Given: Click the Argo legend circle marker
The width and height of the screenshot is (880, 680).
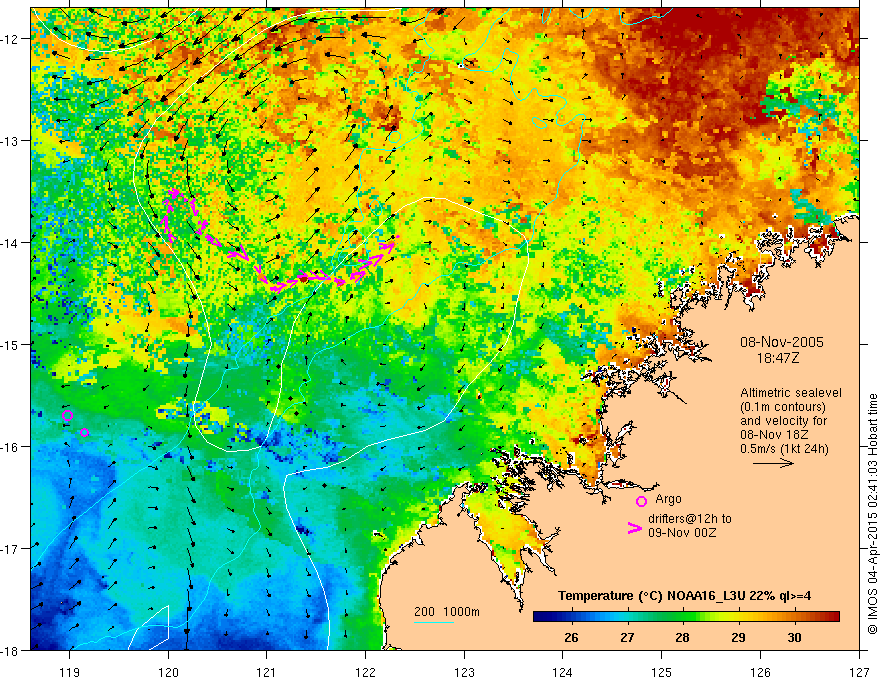Looking at the screenshot, I should coord(641,501).
